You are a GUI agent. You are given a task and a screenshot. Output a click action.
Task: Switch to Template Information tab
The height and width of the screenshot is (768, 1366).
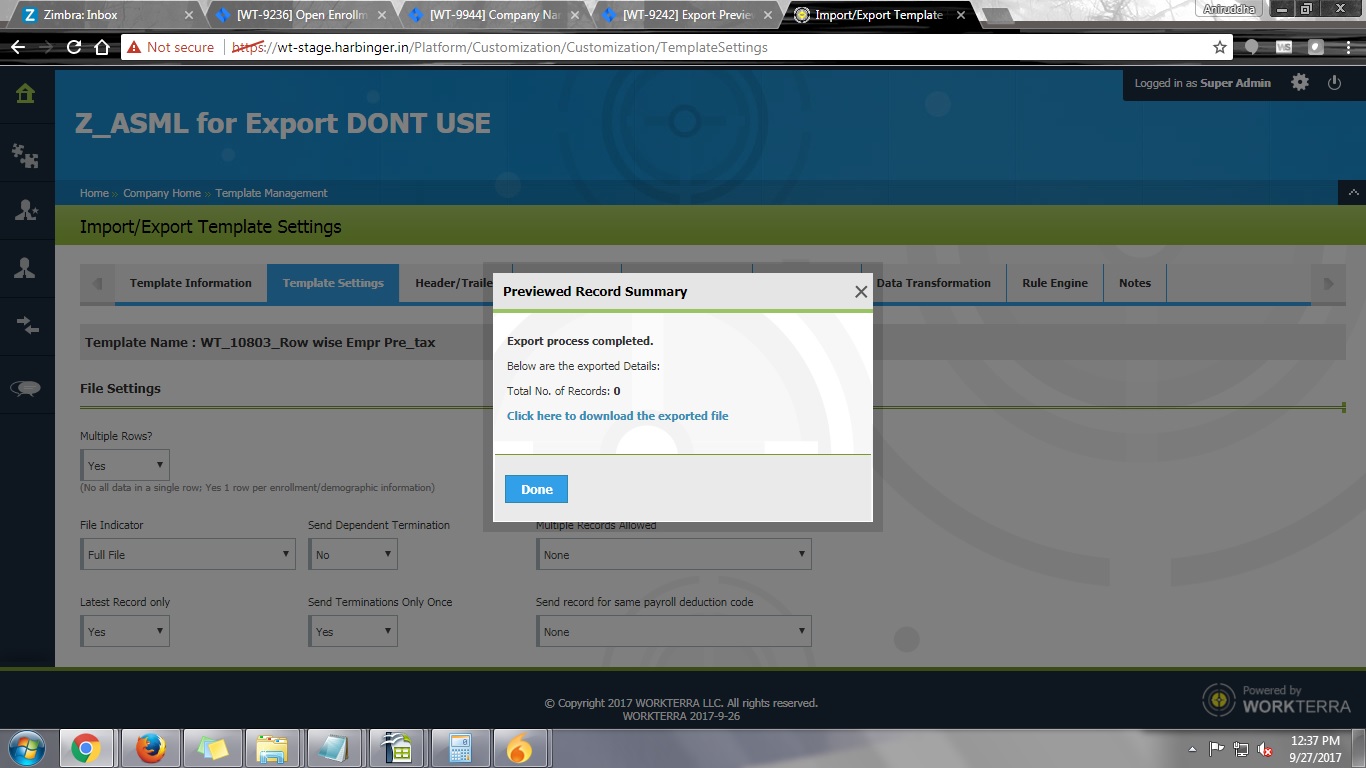(191, 283)
